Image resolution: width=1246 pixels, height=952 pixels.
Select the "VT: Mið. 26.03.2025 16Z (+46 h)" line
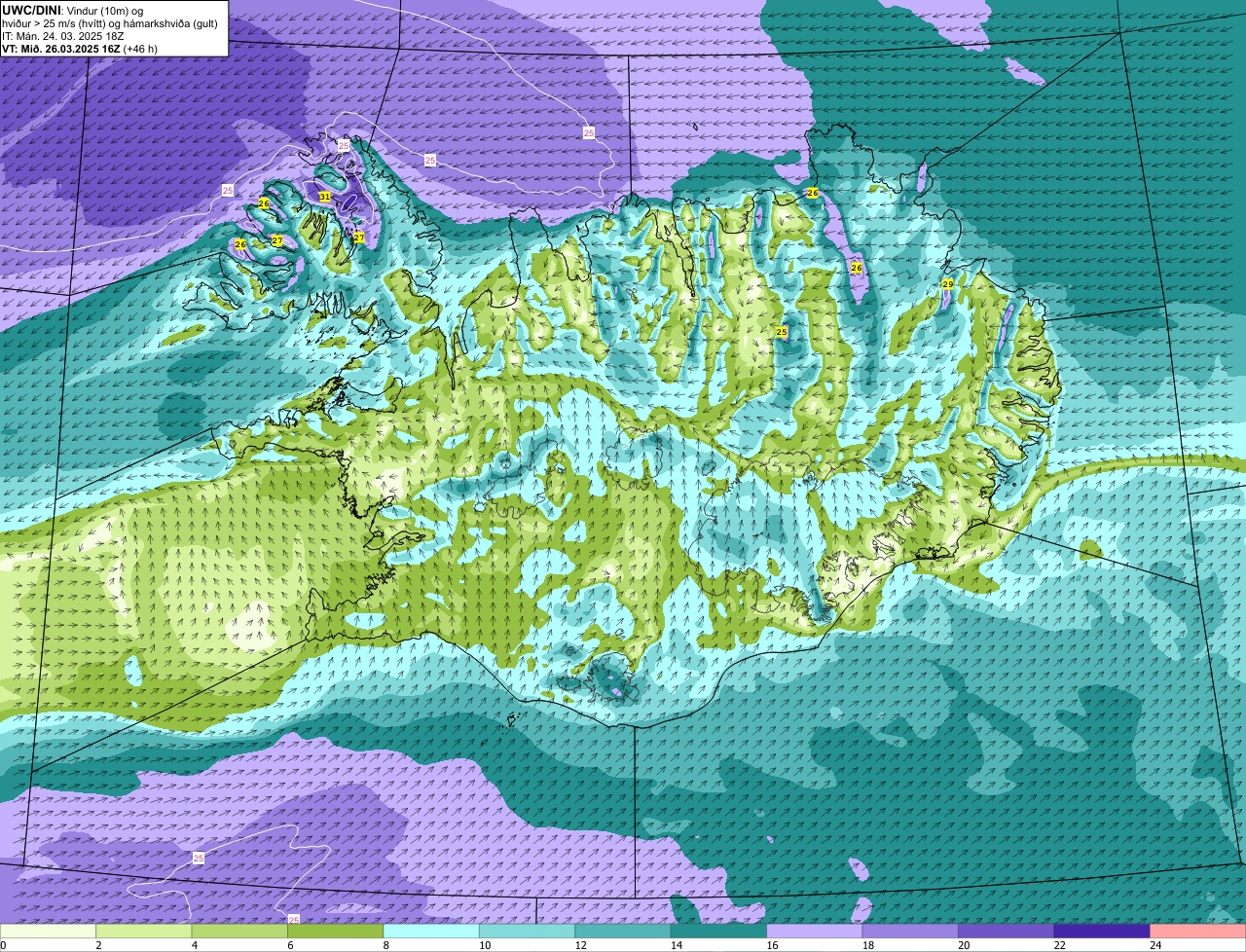(x=80, y=49)
